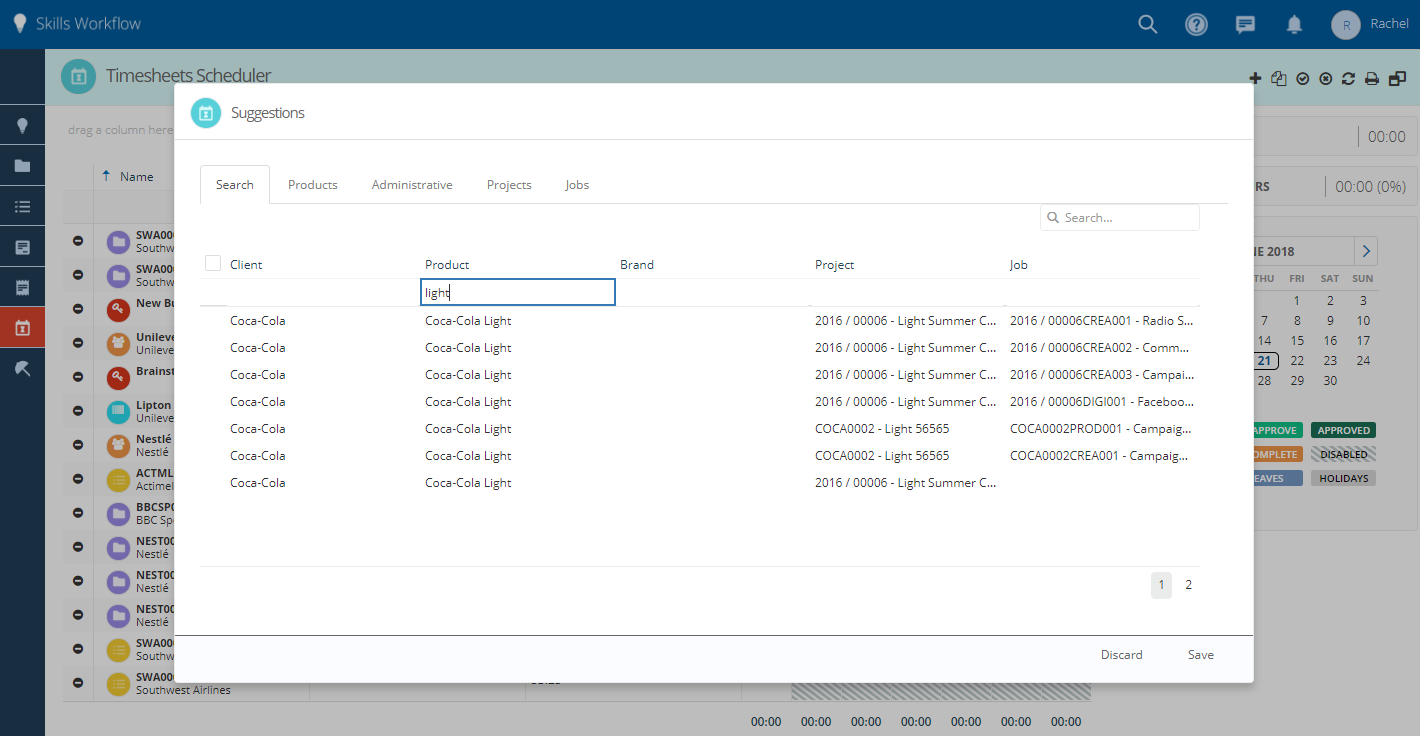
Task: Switch to the Jobs tab
Action: tap(577, 185)
